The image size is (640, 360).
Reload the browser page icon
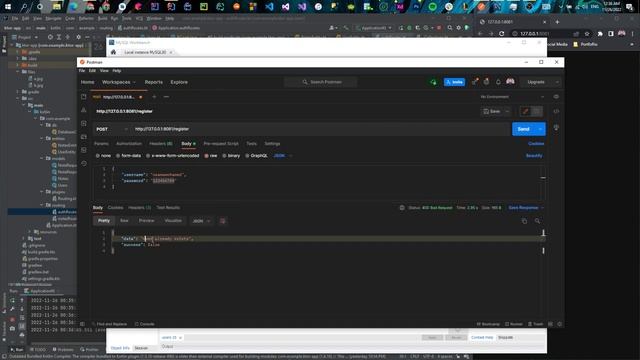(x=501, y=33)
